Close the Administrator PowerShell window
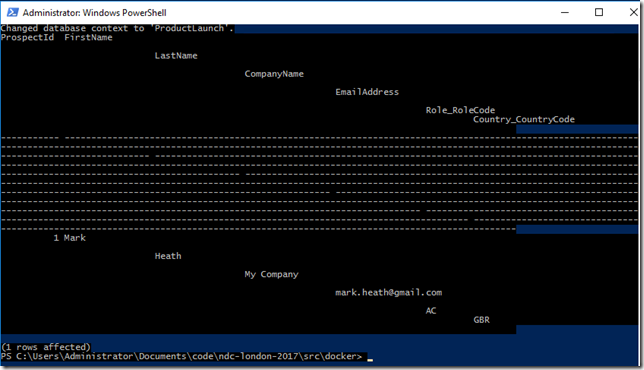 pos(633,12)
